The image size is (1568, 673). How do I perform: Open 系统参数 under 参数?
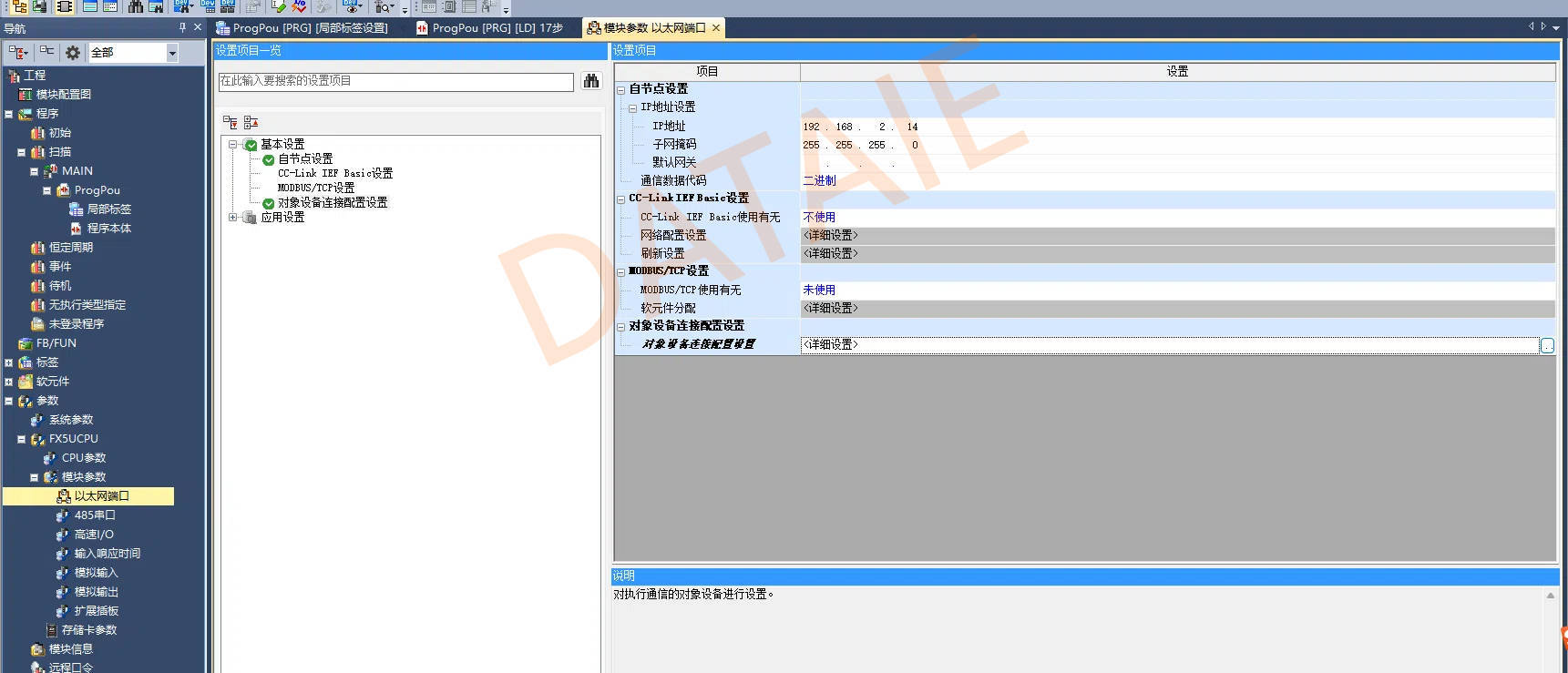point(70,420)
